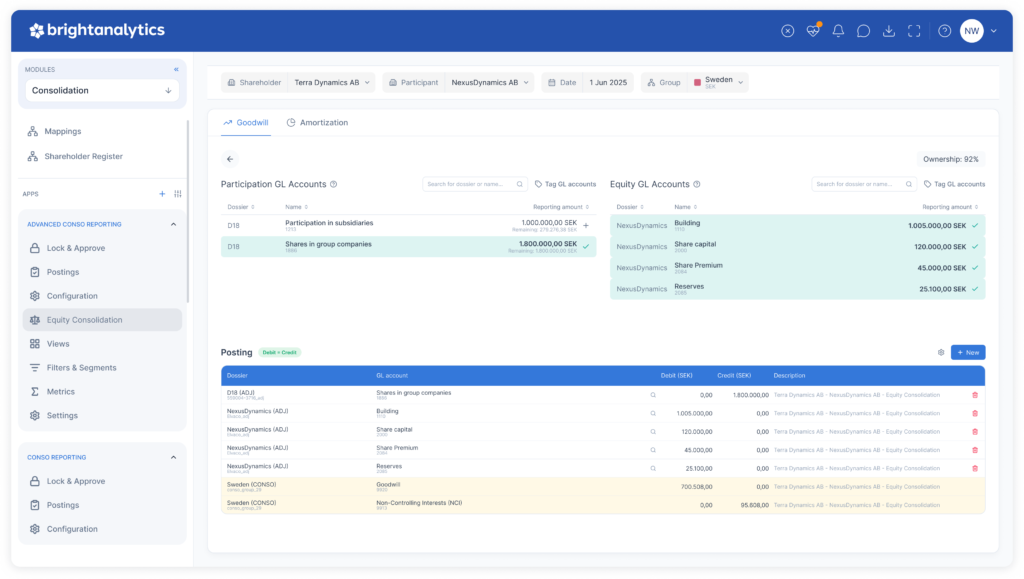Sort Participation table by Dossier column
The width and height of the screenshot is (1024, 579).
click(x=240, y=207)
